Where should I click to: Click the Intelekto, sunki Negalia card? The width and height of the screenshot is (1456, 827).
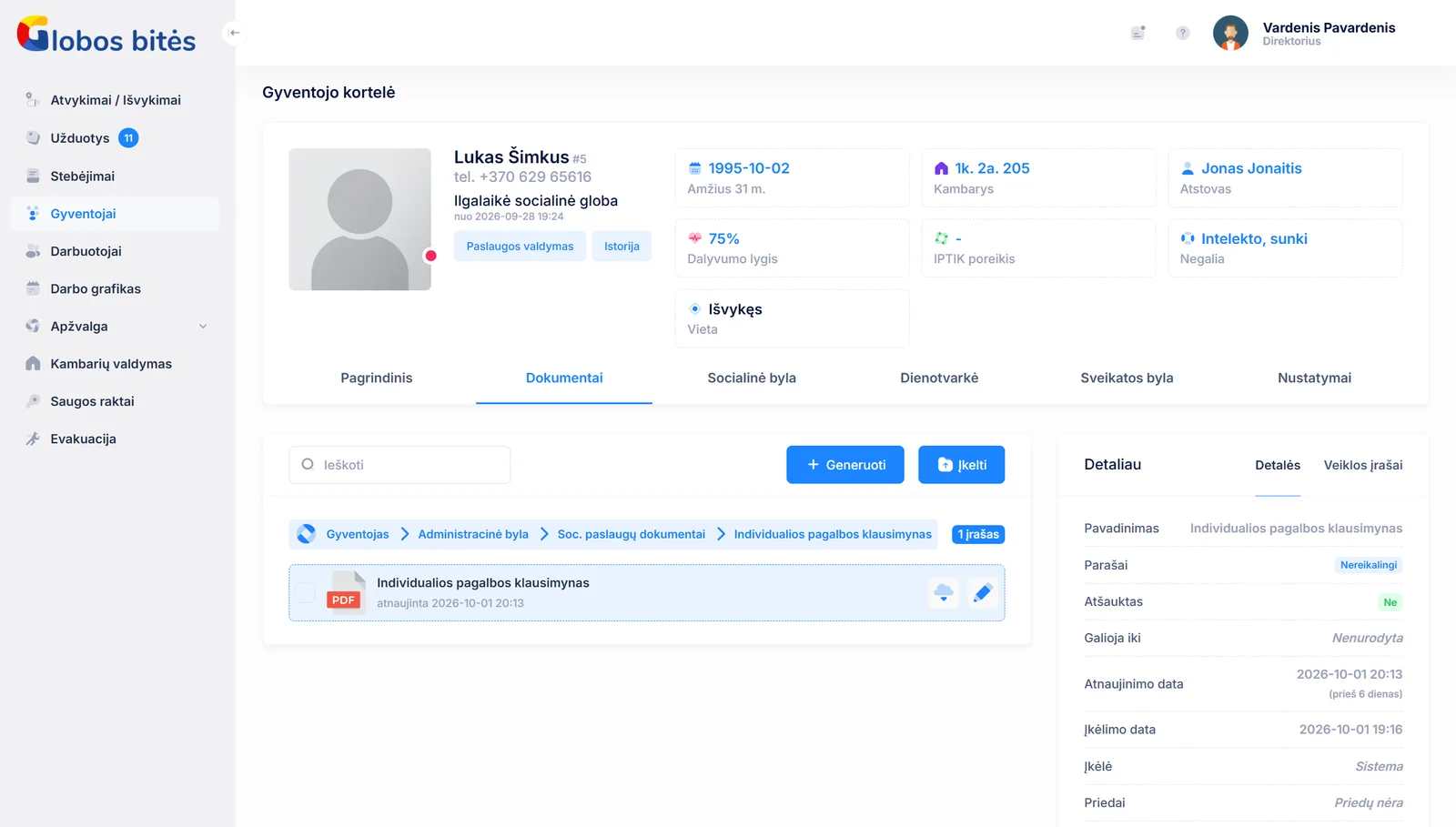tap(1285, 248)
